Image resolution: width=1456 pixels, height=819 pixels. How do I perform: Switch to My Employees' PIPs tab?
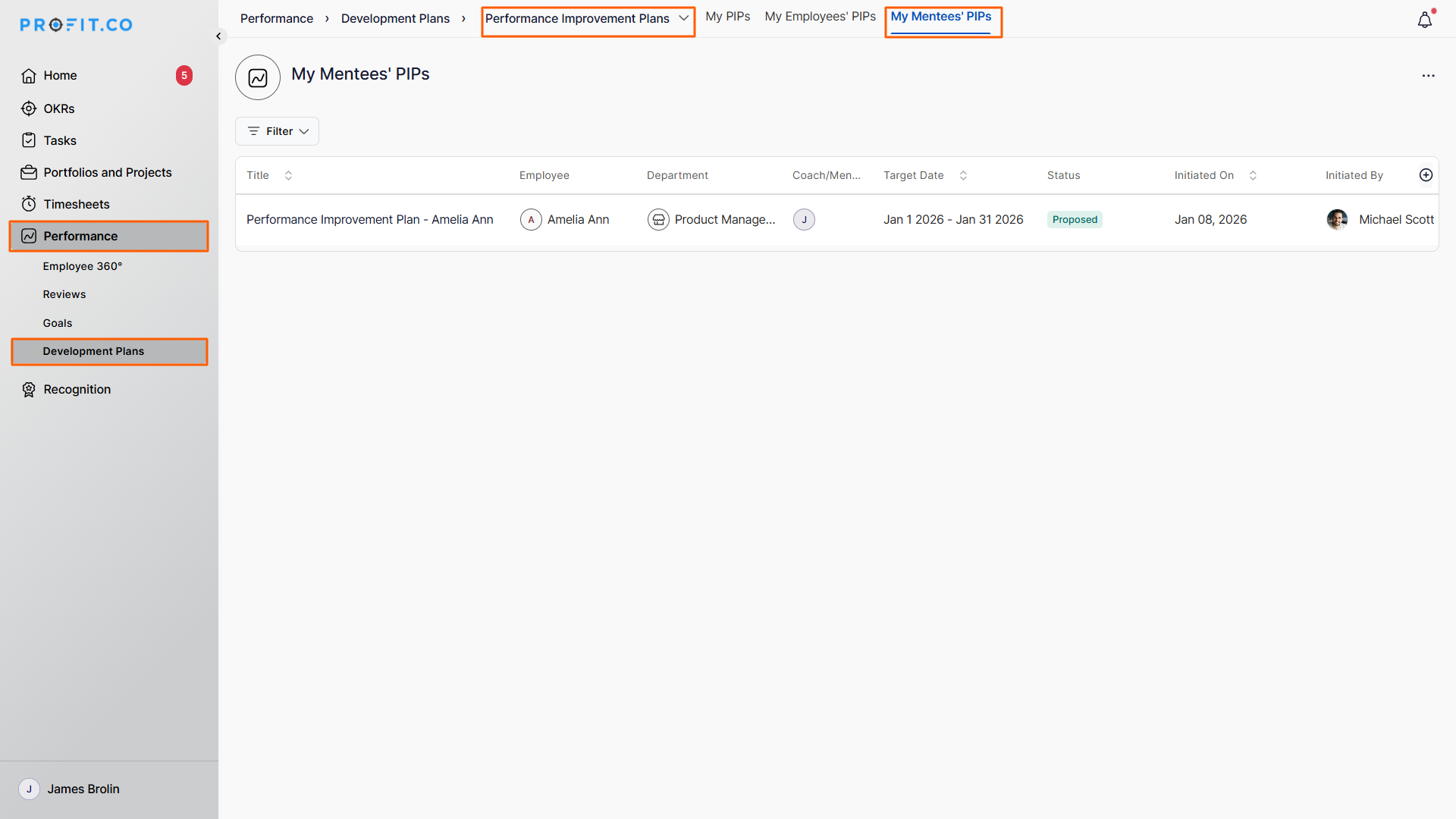[820, 17]
